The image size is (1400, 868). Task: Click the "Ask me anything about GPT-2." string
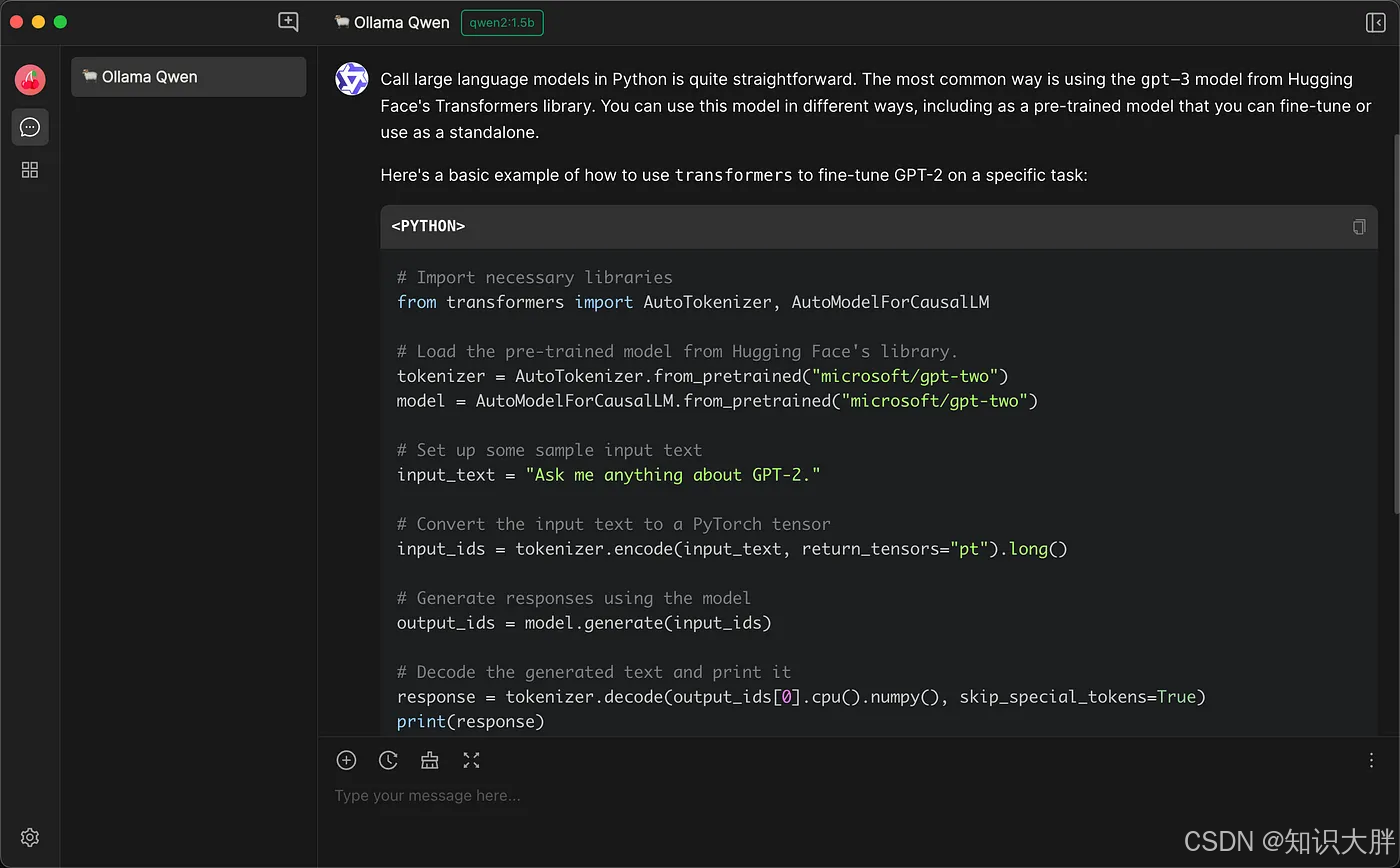coord(673,475)
